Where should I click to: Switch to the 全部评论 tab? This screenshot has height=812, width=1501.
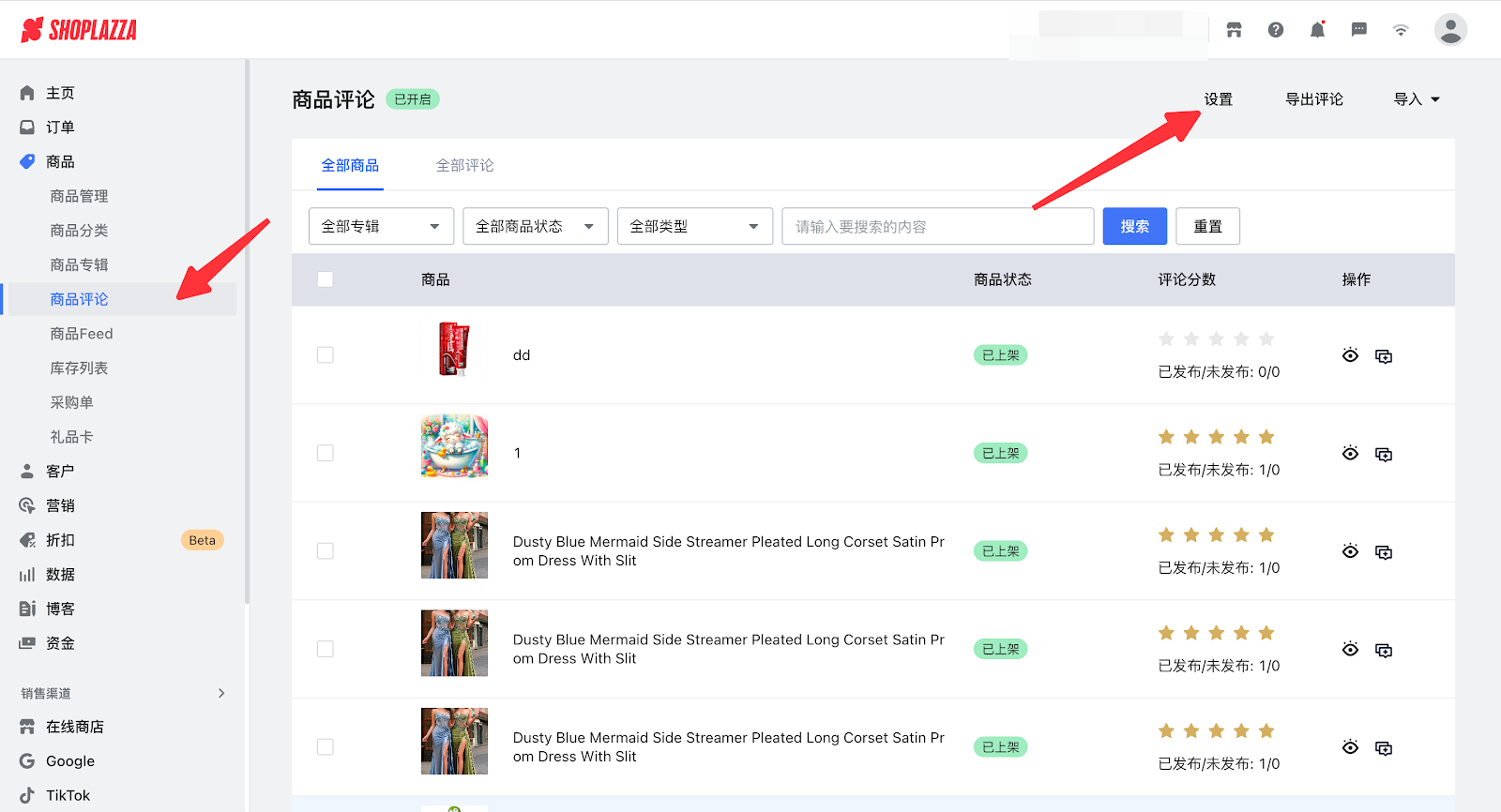(464, 165)
